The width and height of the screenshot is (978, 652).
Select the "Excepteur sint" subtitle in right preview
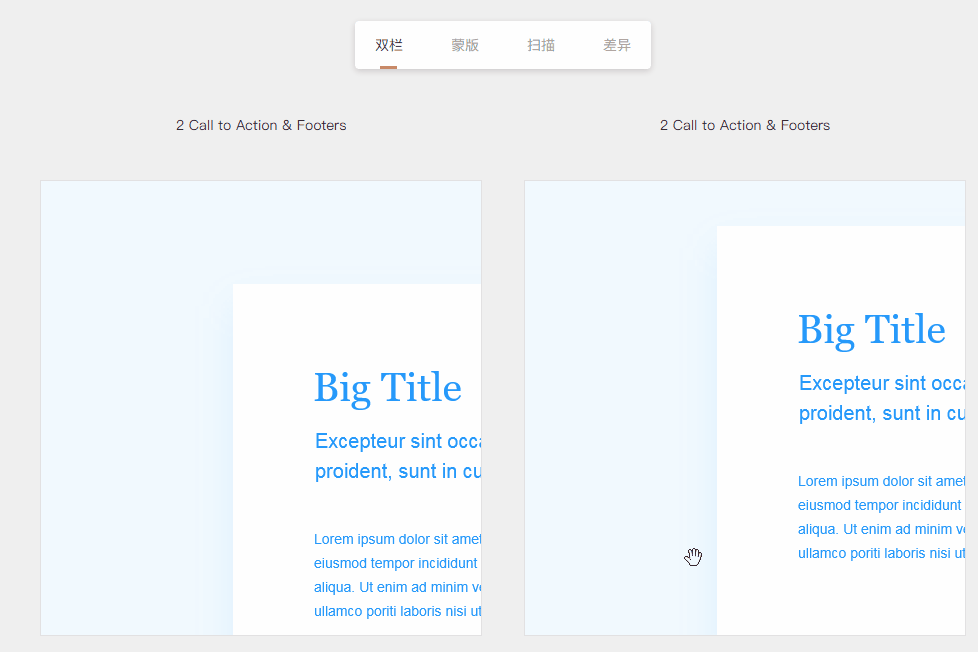coord(881,383)
